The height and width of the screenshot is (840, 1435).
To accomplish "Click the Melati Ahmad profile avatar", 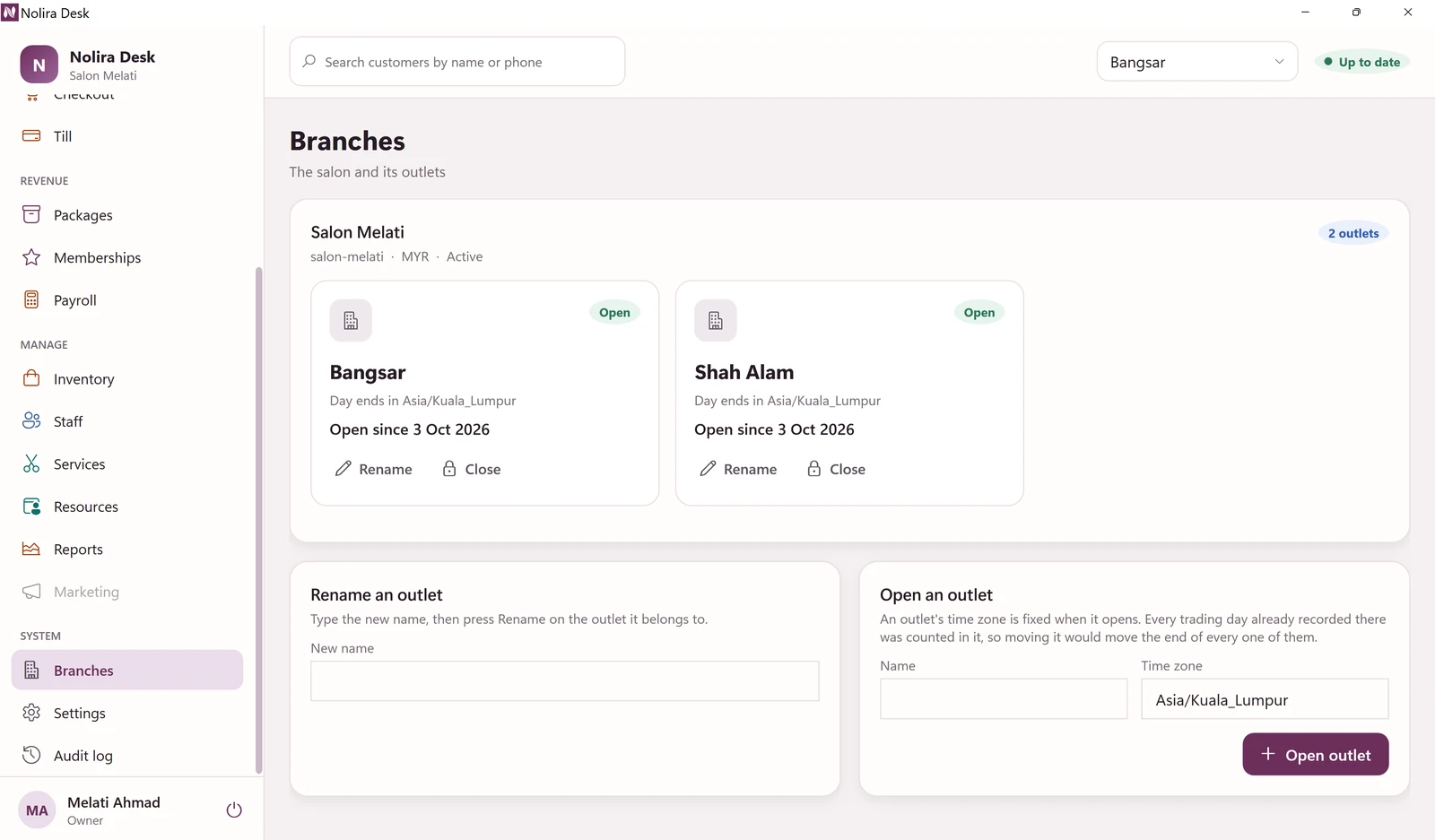I will pyautogui.click(x=37, y=810).
